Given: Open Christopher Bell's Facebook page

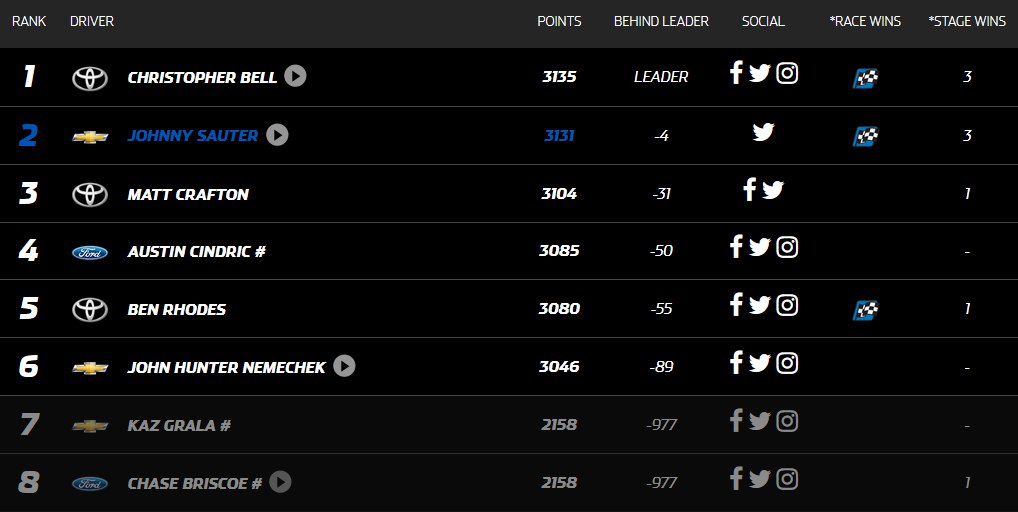Looking at the screenshot, I should 736,74.
